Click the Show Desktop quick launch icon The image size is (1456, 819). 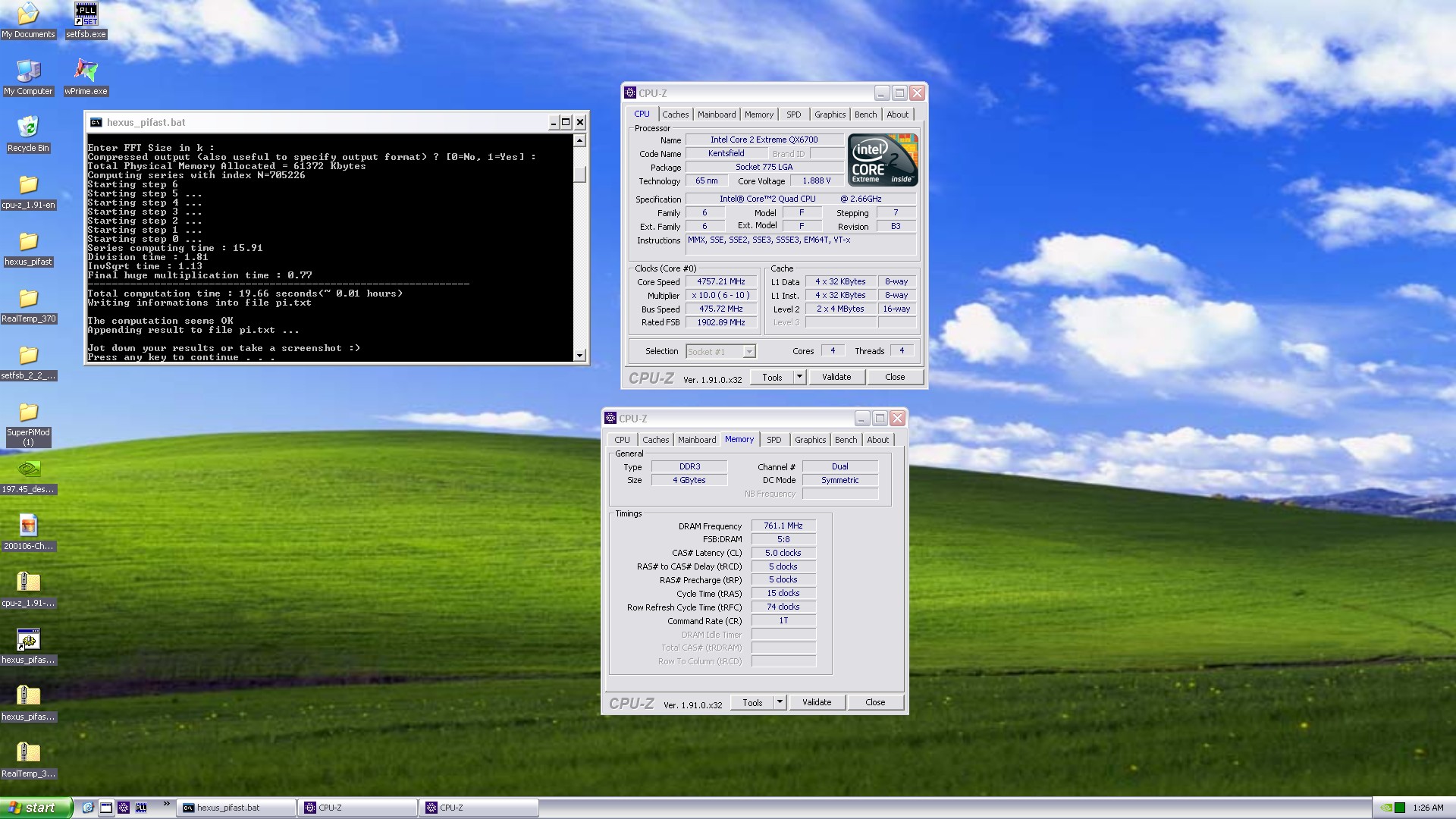click(106, 808)
